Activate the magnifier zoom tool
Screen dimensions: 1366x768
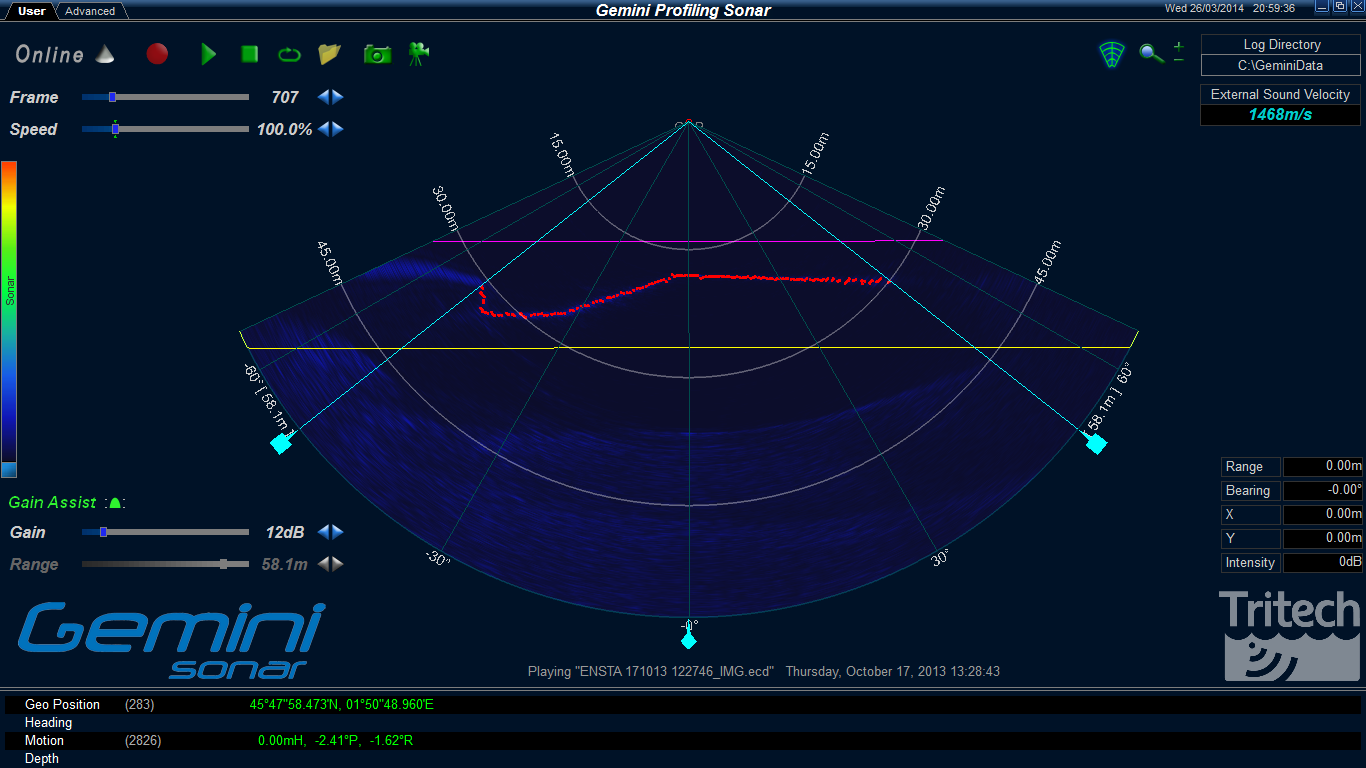click(1150, 54)
